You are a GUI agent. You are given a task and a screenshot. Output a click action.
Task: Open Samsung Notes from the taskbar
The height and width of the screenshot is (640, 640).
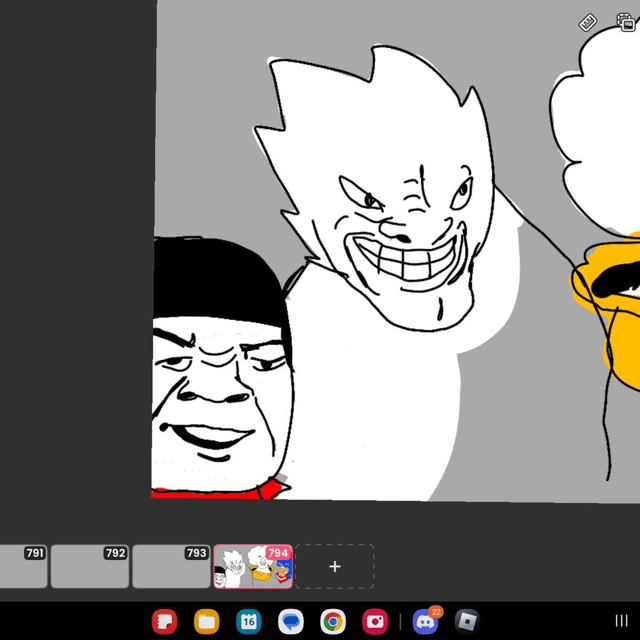164,622
